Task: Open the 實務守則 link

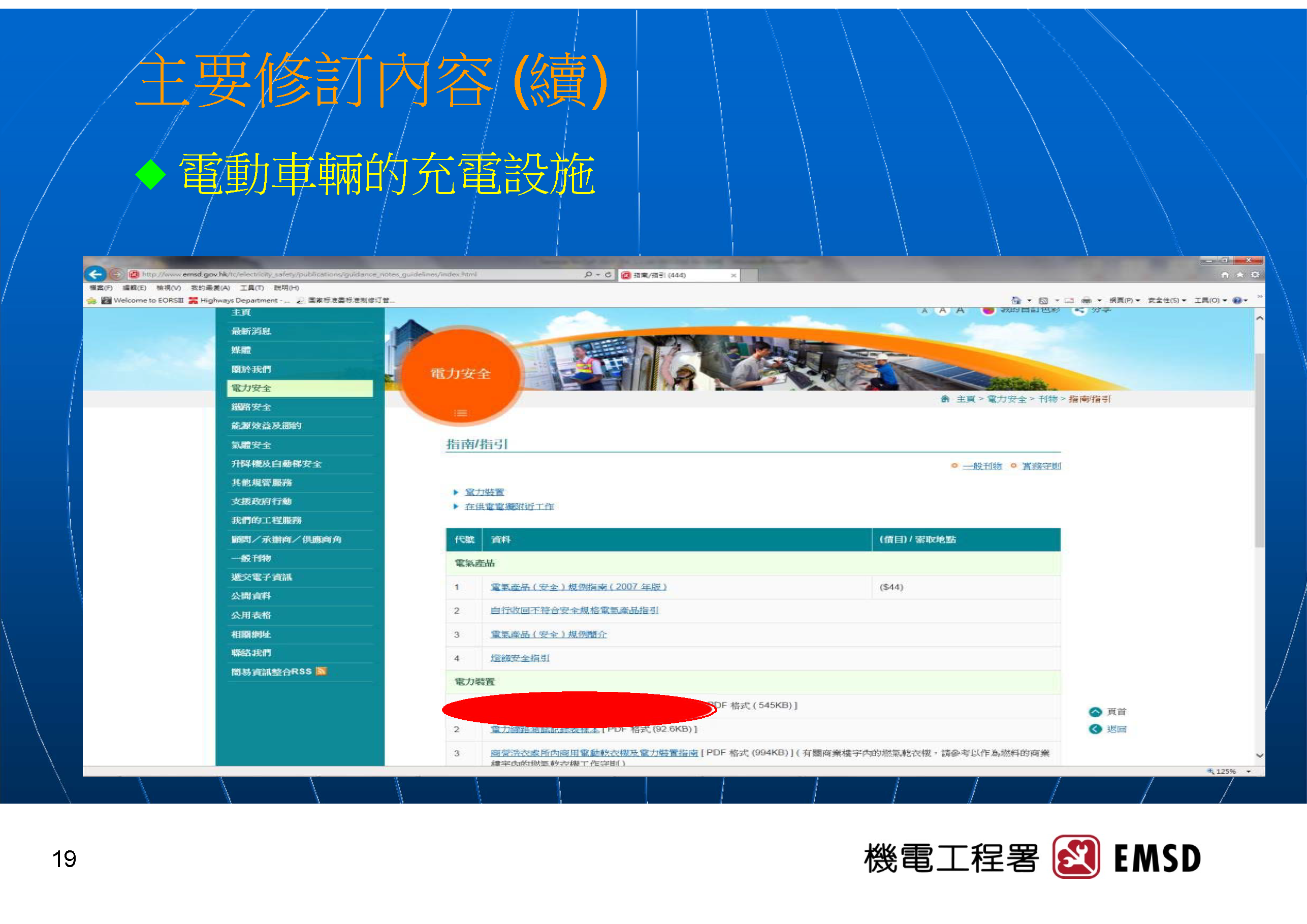Action: tap(1041, 466)
